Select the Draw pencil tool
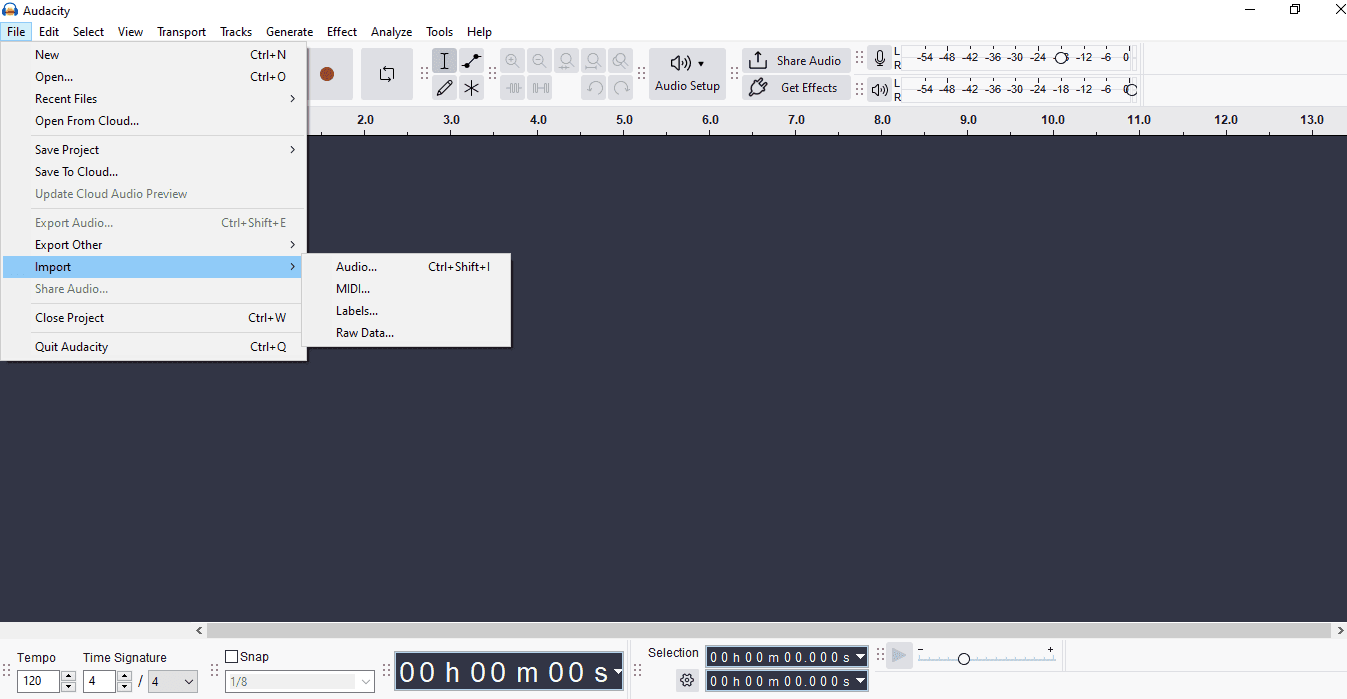This screenshot has width=1347, height=699. coord(445,88)
